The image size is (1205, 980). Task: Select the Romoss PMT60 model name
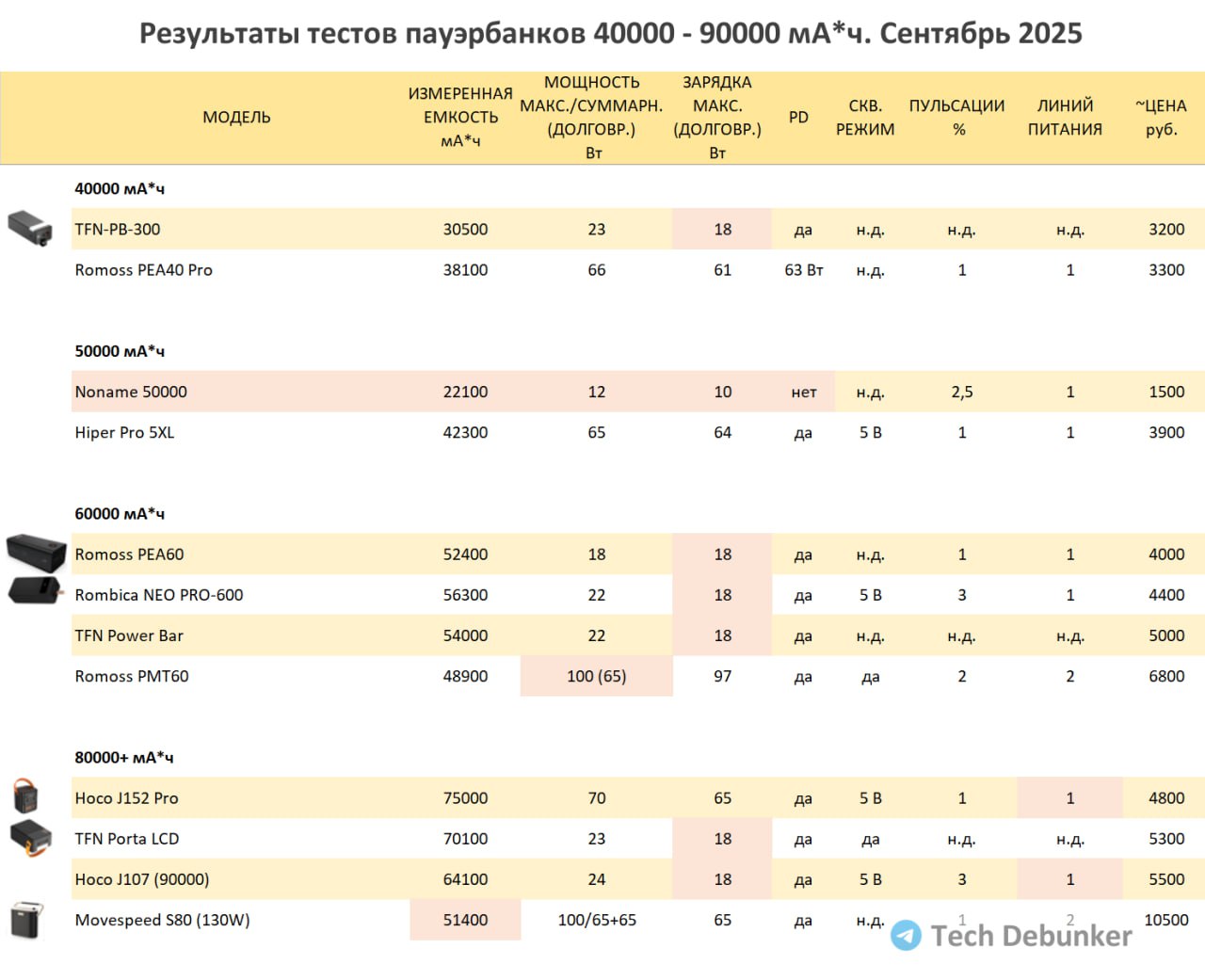click(x=132, y=676)
